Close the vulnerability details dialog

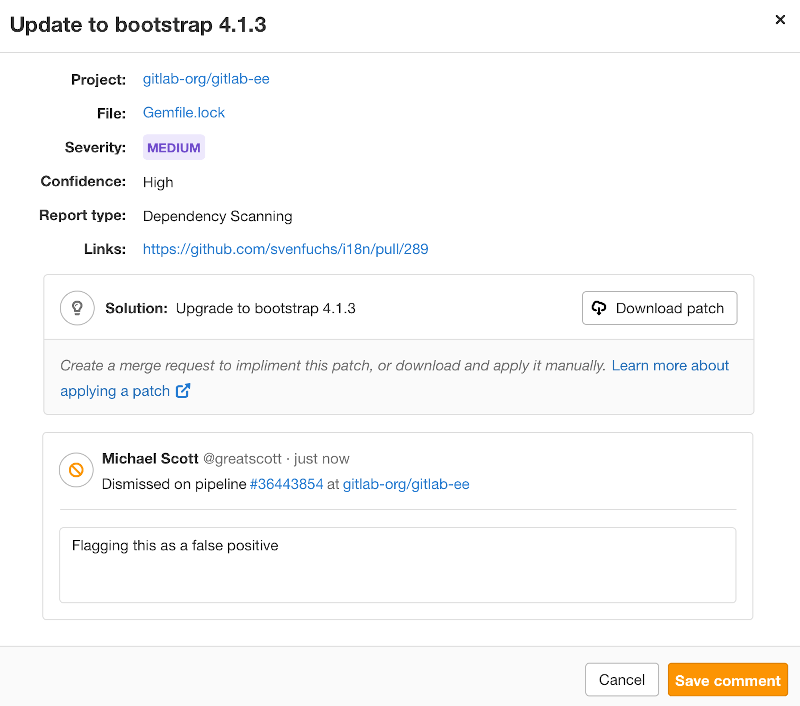[x=780, y=20]
